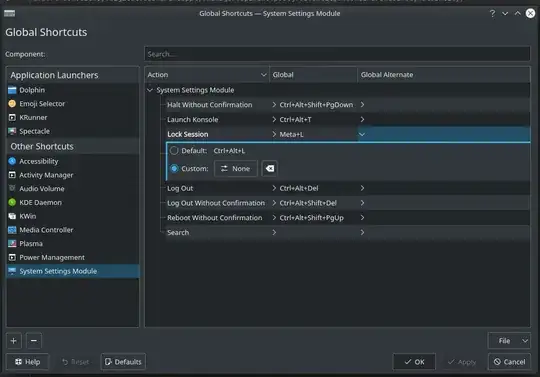Screen dimensions: 540x377
Task: Confirm with the OK button
Action: (x=414, y=362)
